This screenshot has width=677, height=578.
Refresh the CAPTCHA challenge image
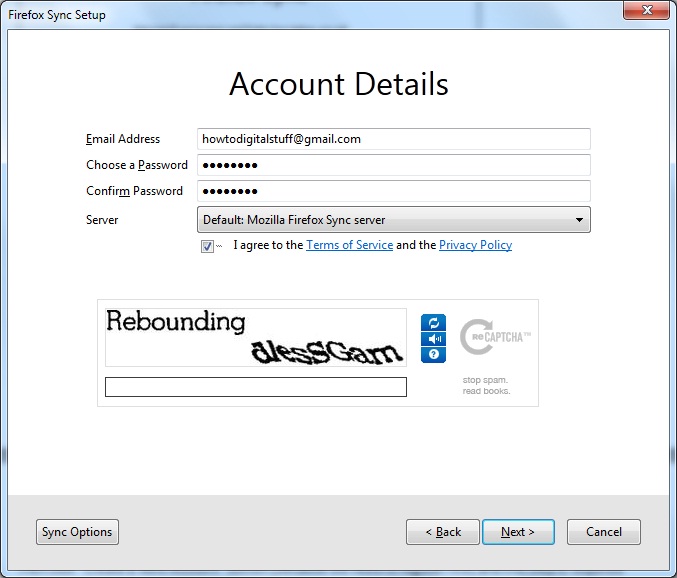(x=433, y=322)
